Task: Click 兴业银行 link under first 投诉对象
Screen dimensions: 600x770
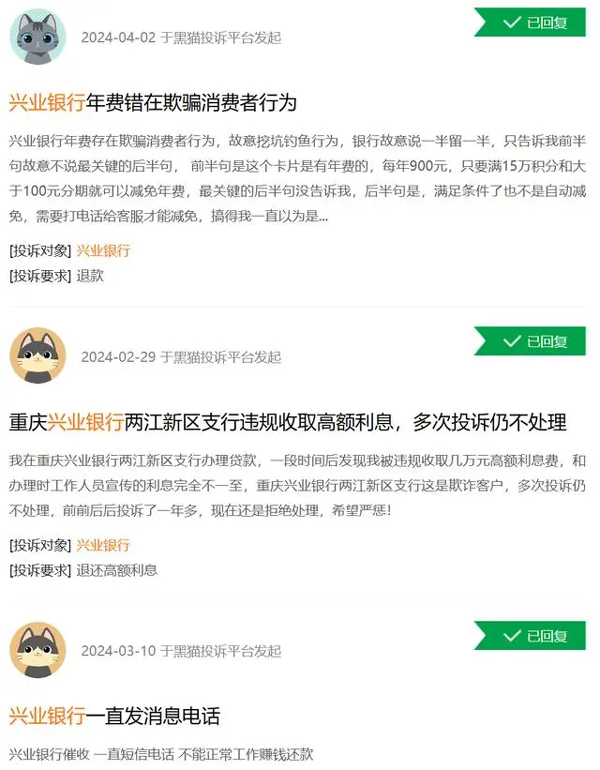Action: pos(103,250)
